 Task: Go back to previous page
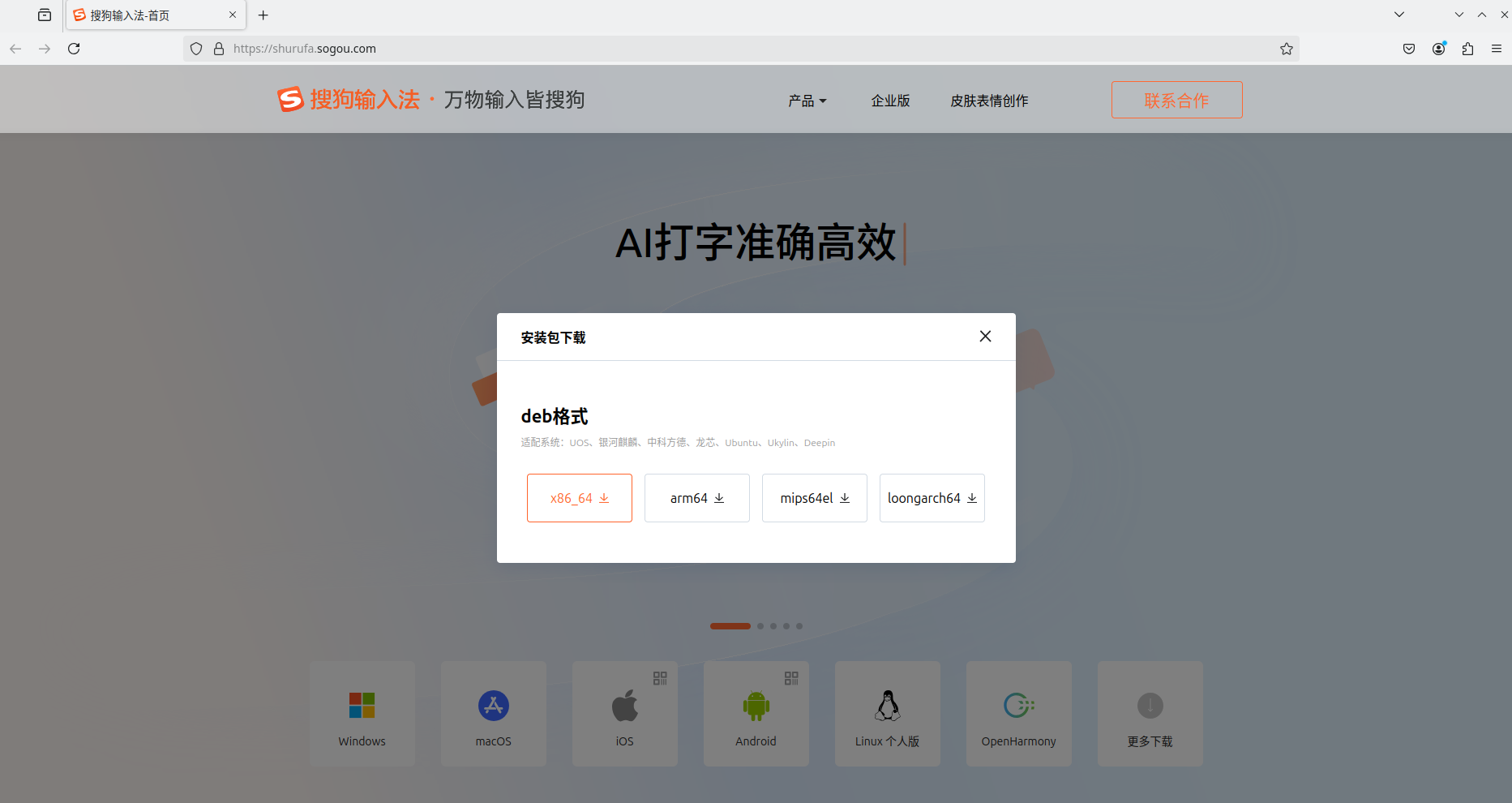point(15,49)
